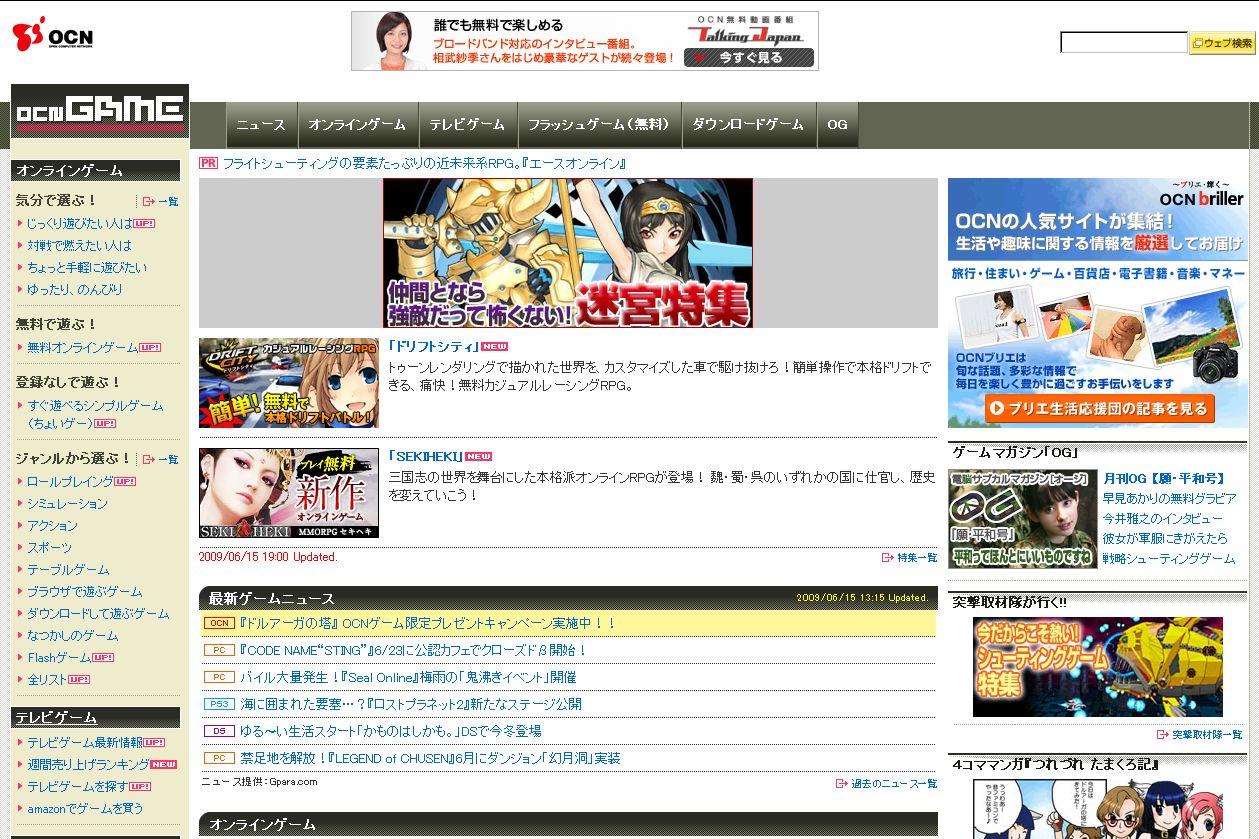Open テレビゲーム最新情報 link
This screenshot has width=1259, height=839.
(x=84, y=742)
